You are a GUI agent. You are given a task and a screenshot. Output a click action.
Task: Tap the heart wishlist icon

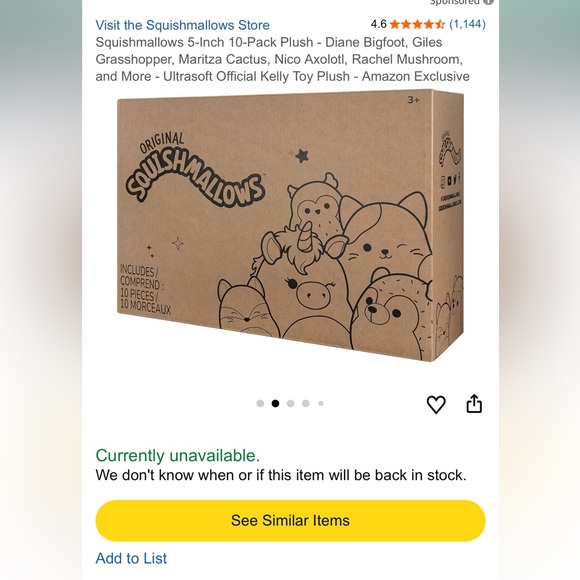click(x=436, y=404)
